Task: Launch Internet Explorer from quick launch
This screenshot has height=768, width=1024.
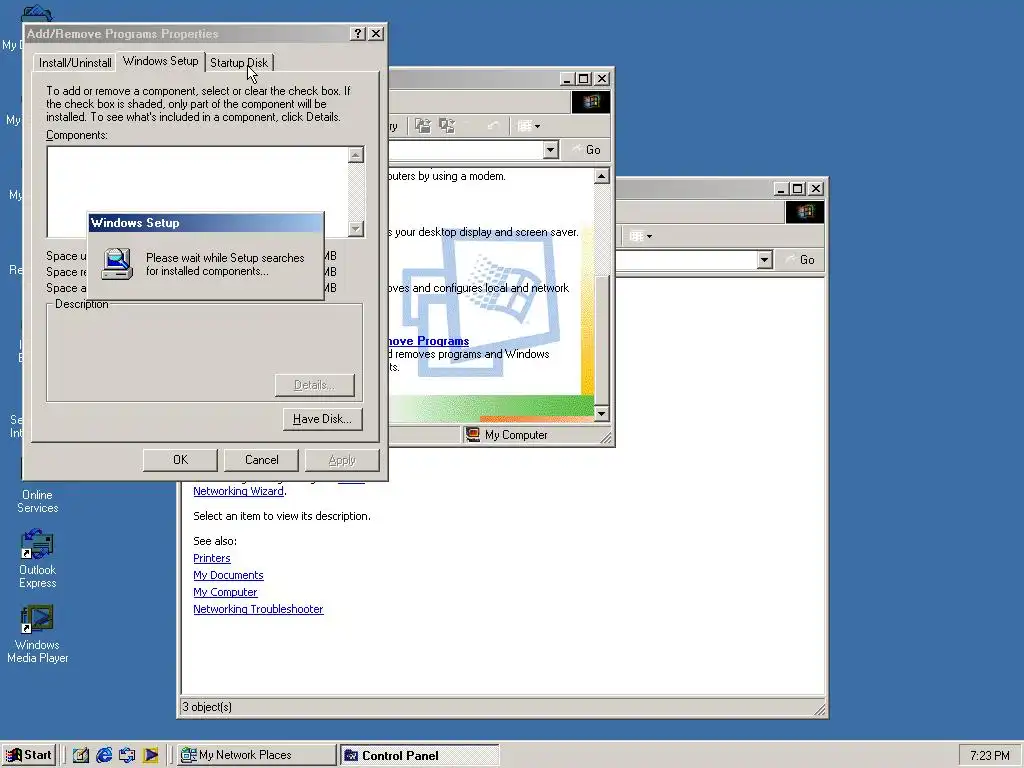Action: coord(104,755)
